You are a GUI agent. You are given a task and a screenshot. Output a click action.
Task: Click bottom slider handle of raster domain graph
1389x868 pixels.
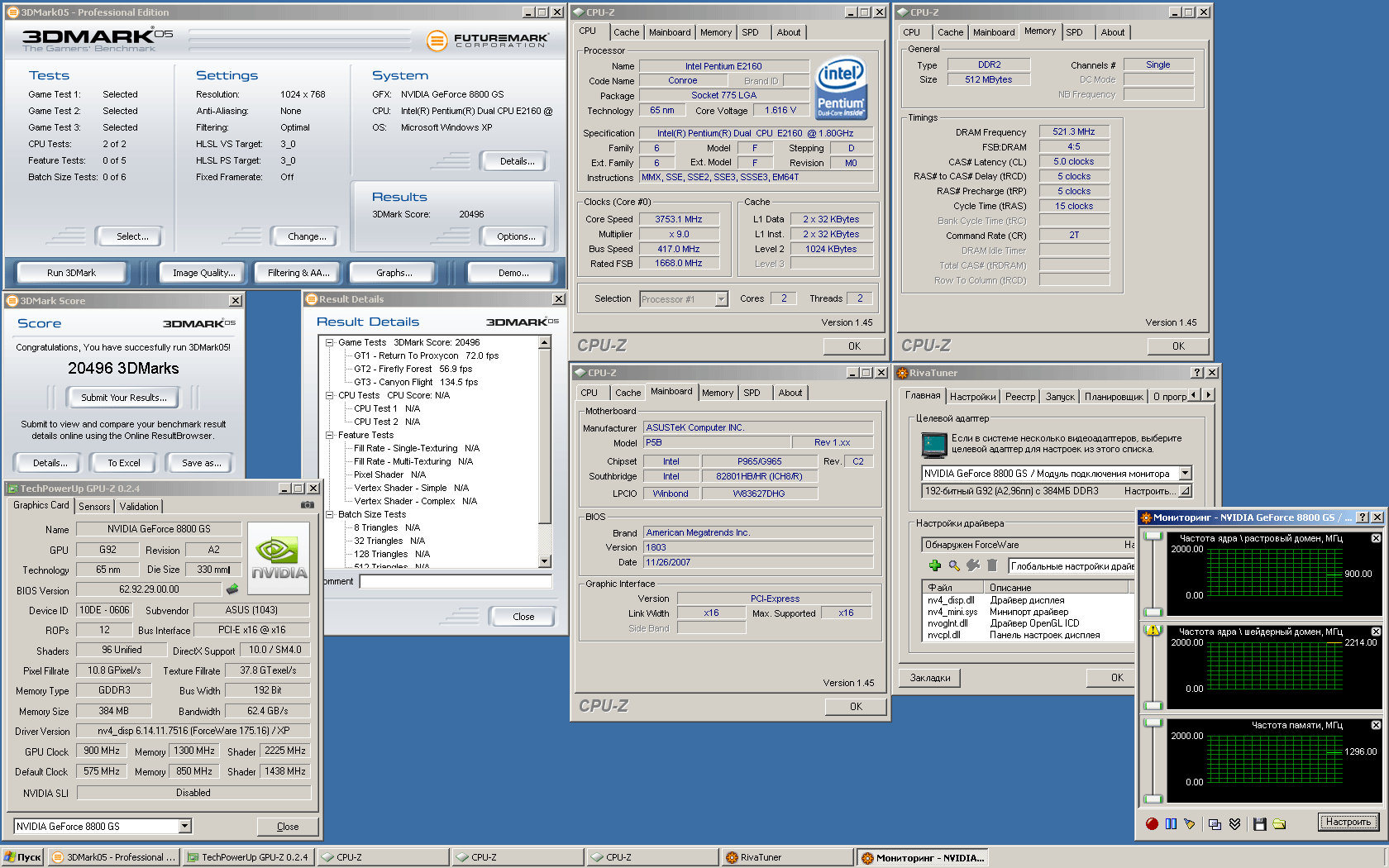point(1153,612)
